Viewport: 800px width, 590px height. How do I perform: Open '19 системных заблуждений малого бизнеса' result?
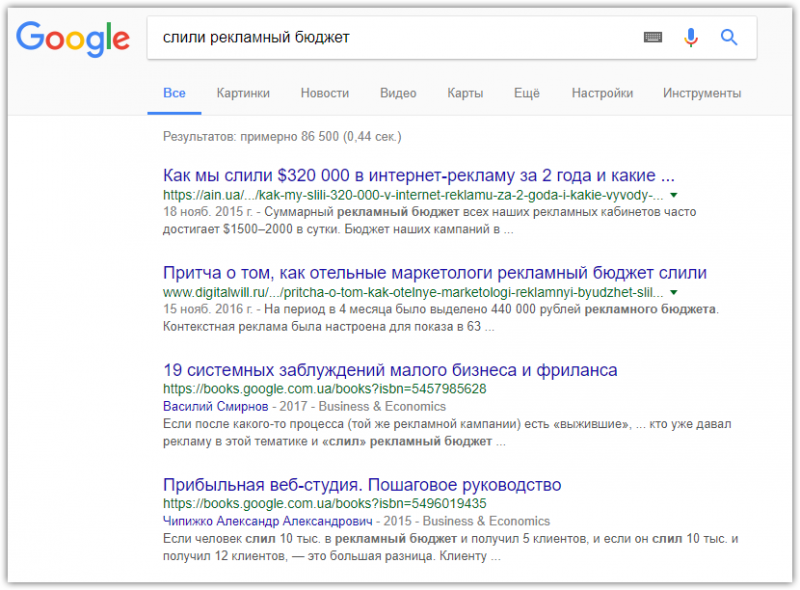click(390, 370)
